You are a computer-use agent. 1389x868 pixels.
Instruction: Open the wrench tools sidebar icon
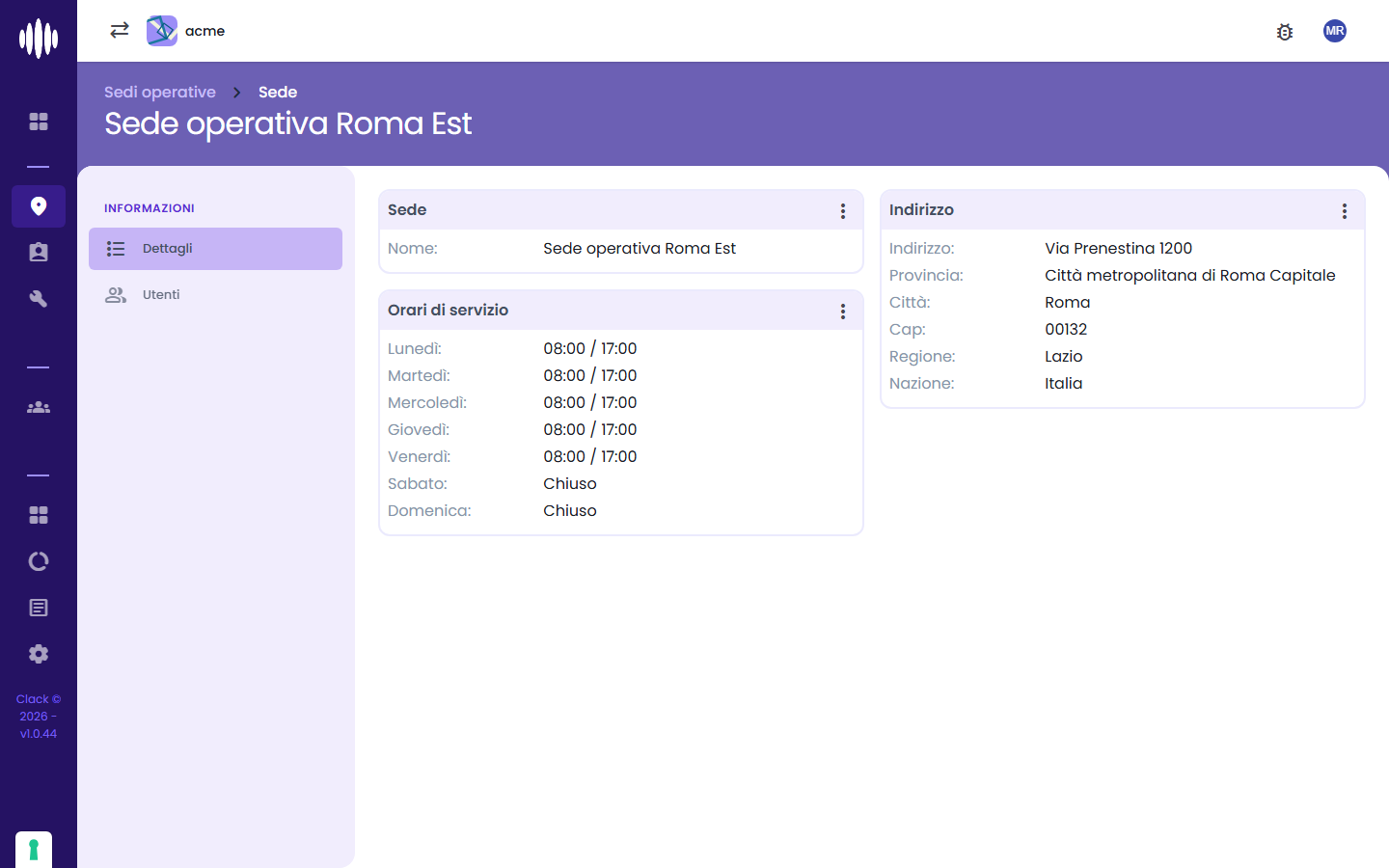[39, 299]
